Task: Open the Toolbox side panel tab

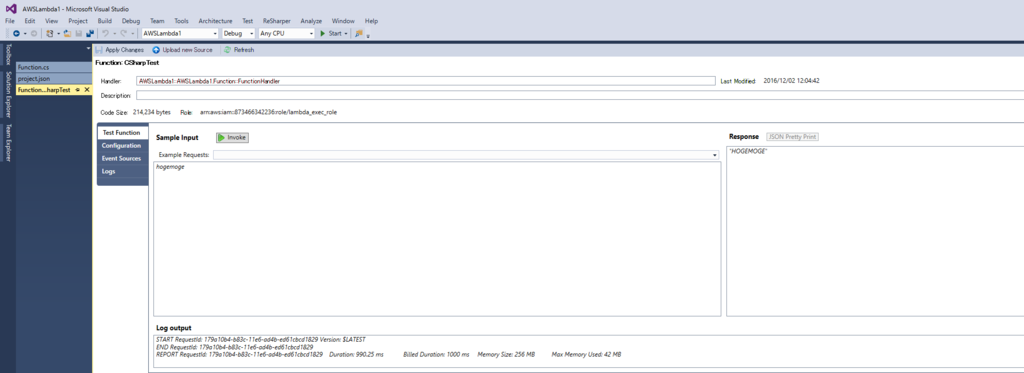Action: [x=8, y=55]
